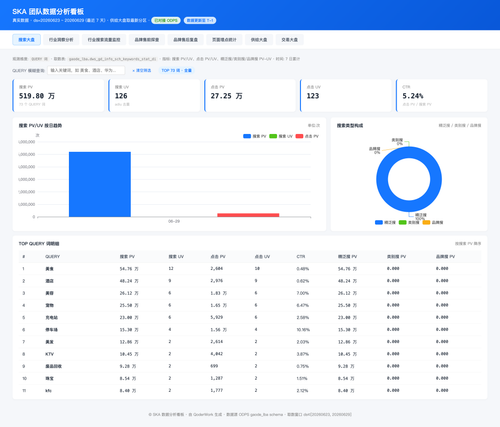The height and width of the screenshot is (427, 500).
Task: Select the 27.25 万 click PV card
Action: coord(250,95)
